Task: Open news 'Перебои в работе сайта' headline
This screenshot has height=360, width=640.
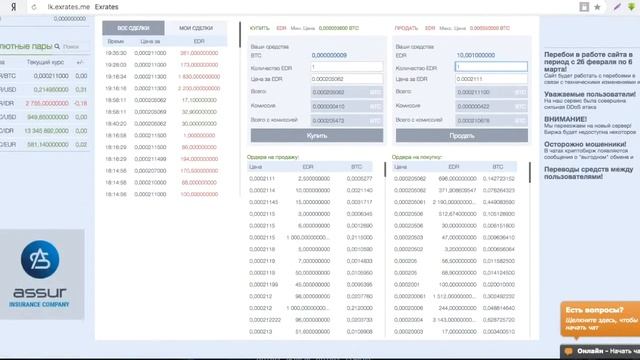Action: [x=588, y=62]
